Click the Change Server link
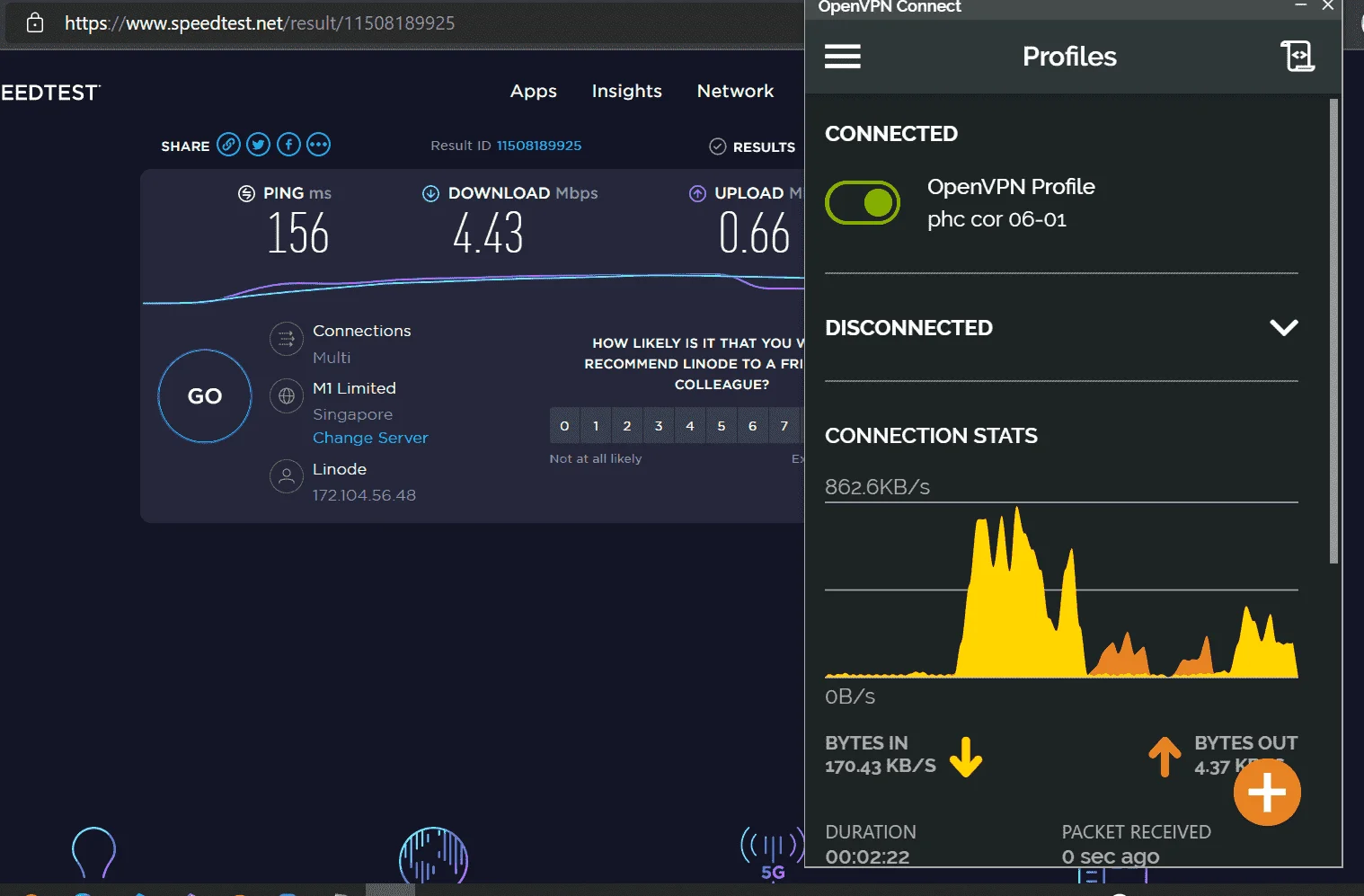The image size is (1364, 896). point(370,438)
